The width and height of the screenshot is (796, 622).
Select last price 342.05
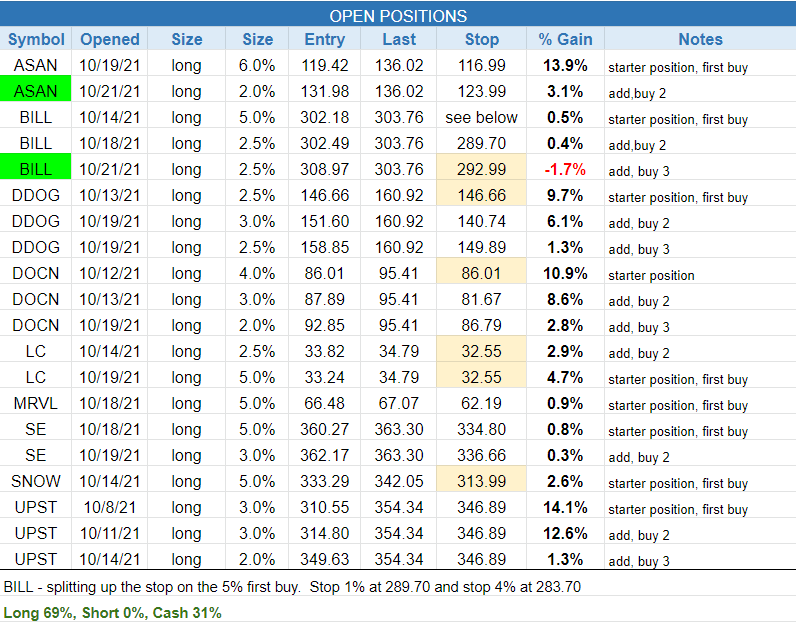tap(399, 481)
